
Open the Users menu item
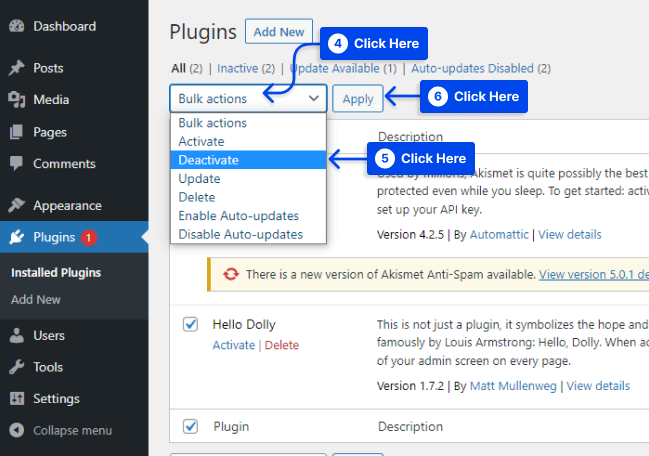74,335
